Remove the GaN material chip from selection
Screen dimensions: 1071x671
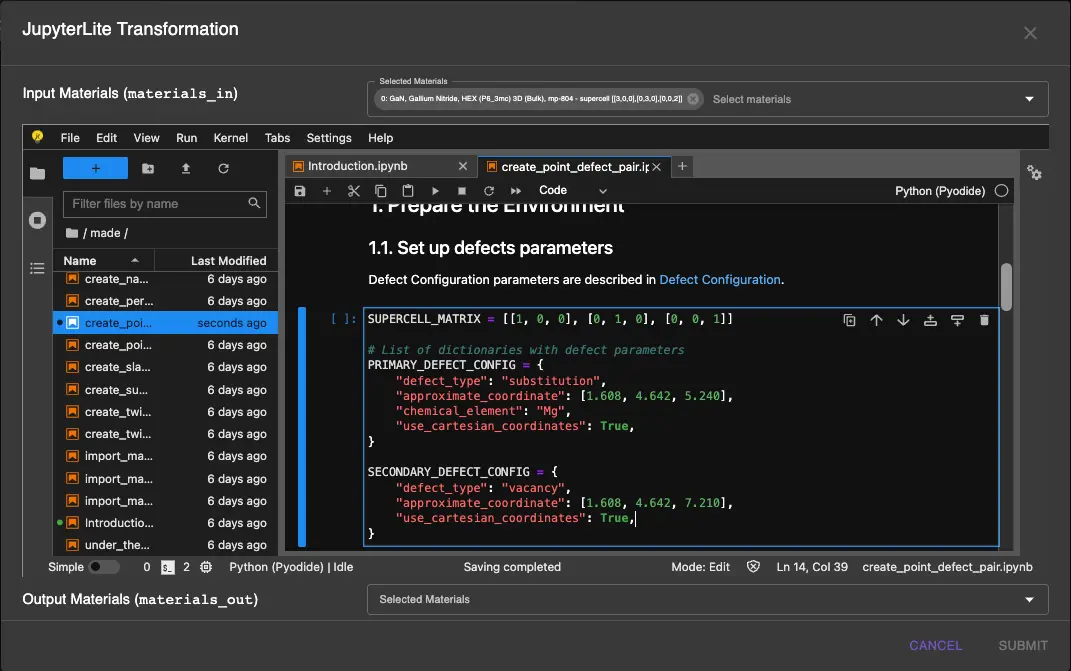(693, 99)
